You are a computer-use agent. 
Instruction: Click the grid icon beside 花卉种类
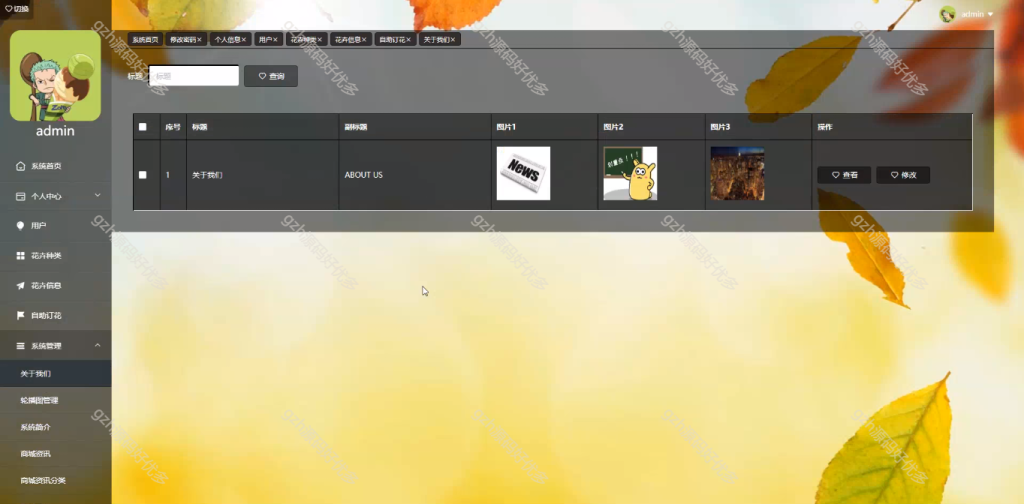pyautogui.click(x=20, y=256)
